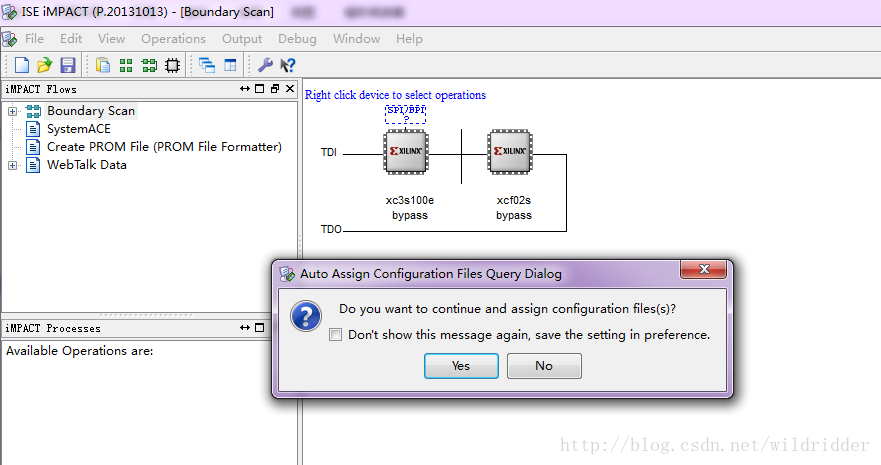
Task: Click the dialog title bar text
Action: tap(431, 274)
